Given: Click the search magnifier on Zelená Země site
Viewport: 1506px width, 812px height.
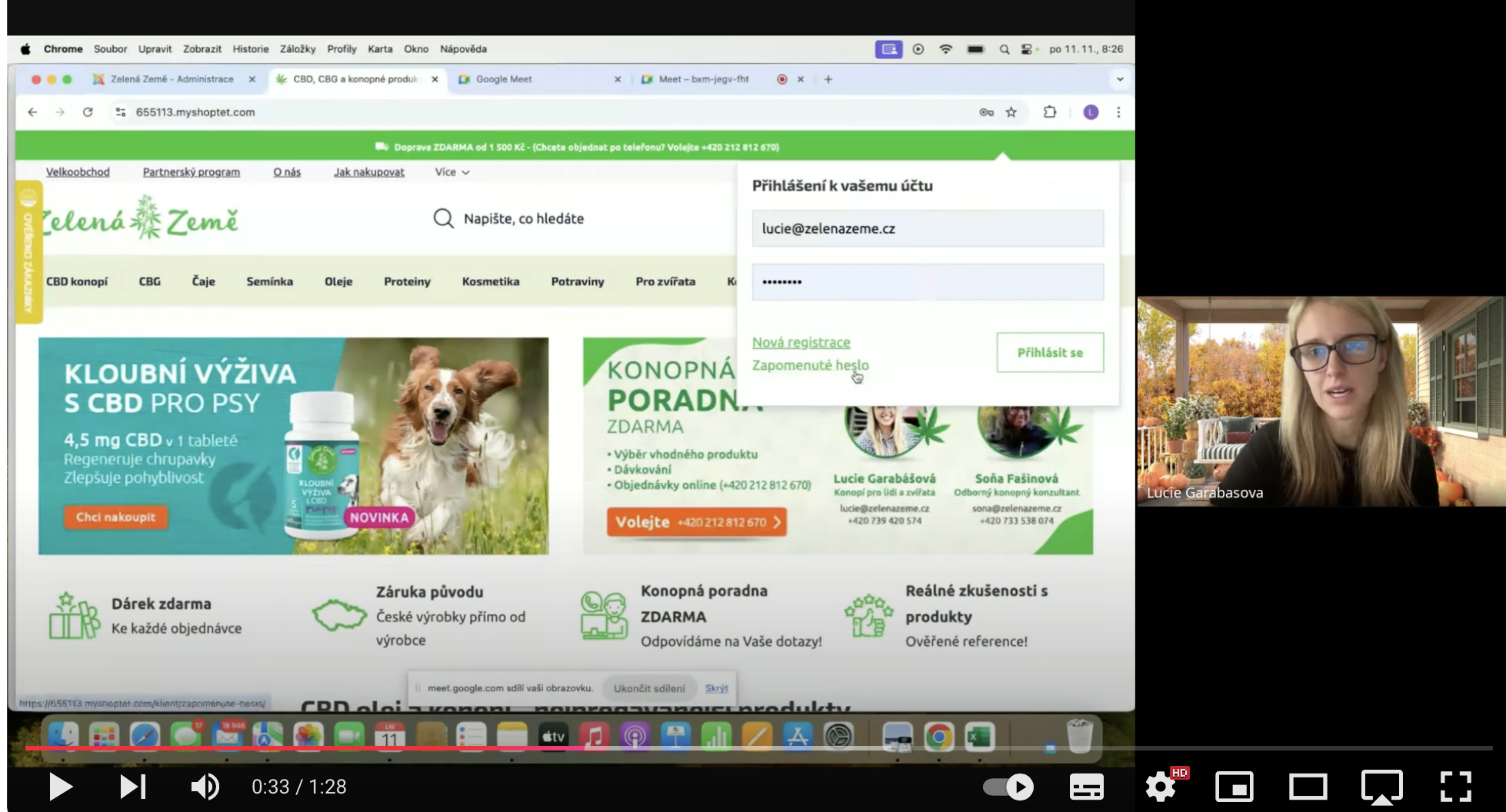Looking at the screenshot, I should (442, 218).
